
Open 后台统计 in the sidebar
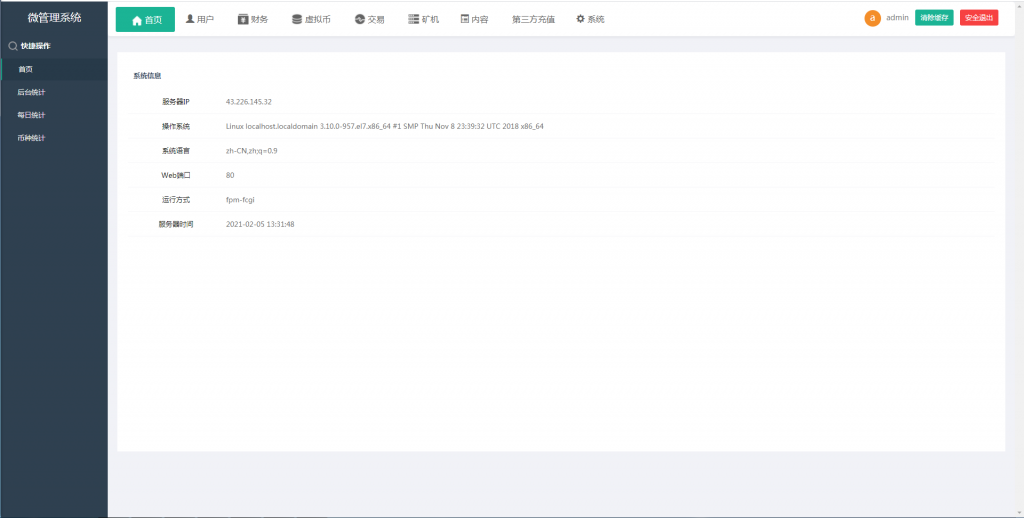coord(31,92)
